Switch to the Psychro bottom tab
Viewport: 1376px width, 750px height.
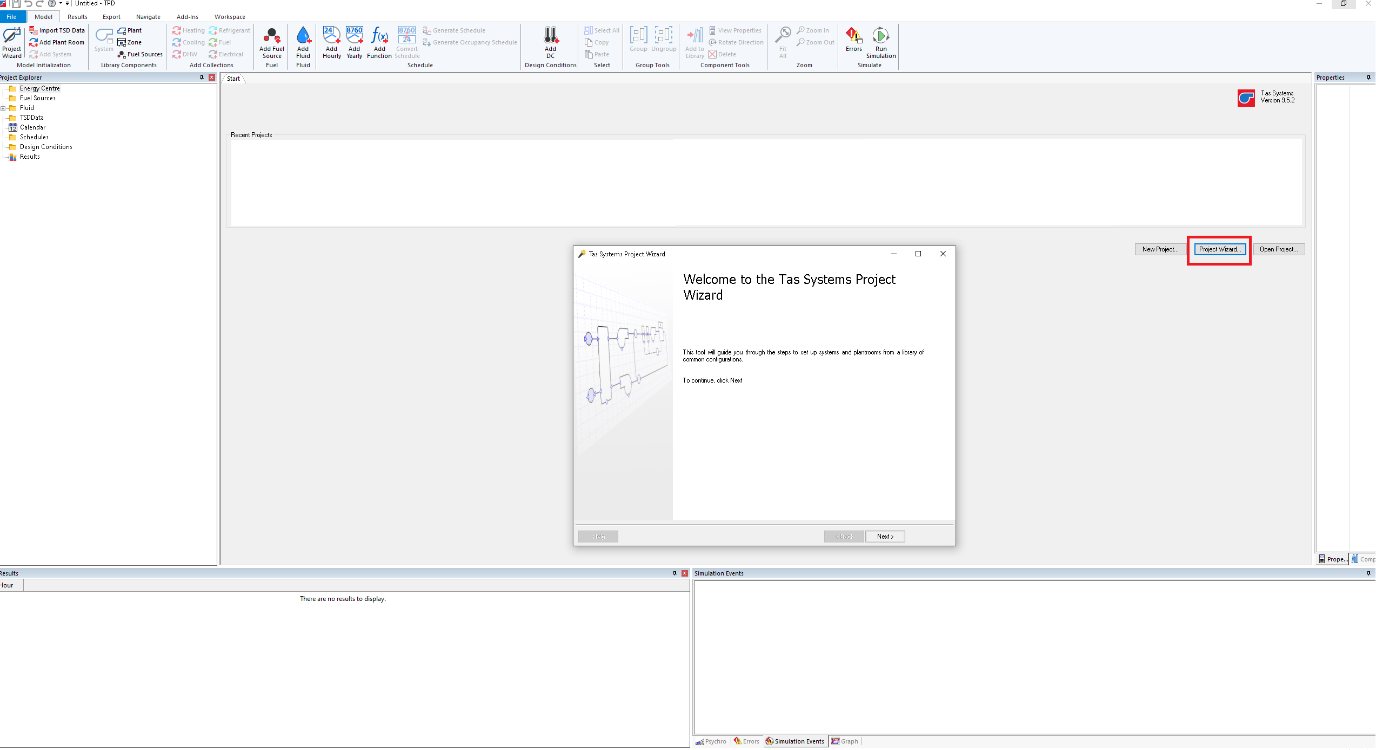pos(711,742)
